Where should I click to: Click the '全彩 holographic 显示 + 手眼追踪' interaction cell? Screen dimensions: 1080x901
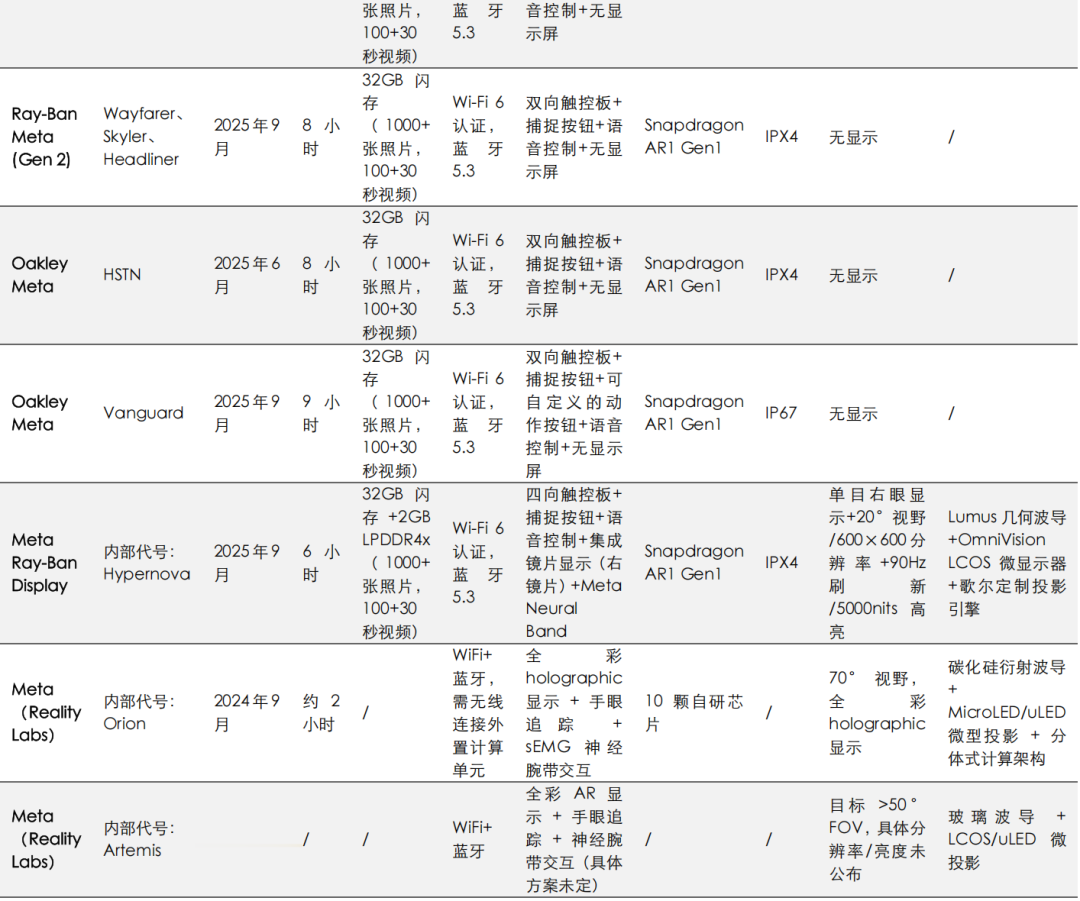coord(574,712)
